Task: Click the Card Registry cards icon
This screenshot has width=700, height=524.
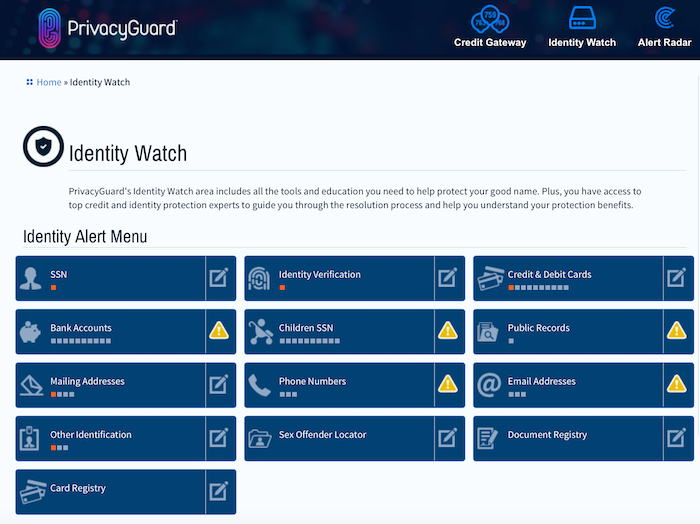Action: [33, 491]
